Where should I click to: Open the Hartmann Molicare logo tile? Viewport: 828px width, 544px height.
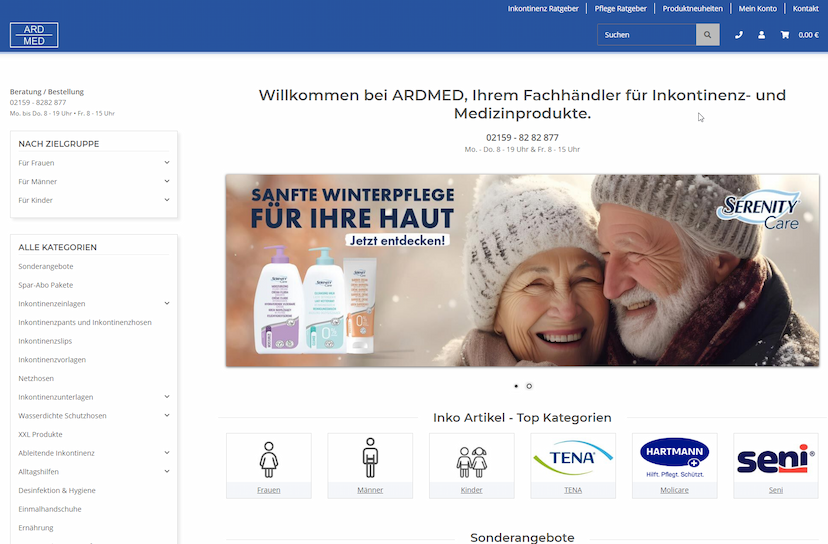tap(674, 458)
